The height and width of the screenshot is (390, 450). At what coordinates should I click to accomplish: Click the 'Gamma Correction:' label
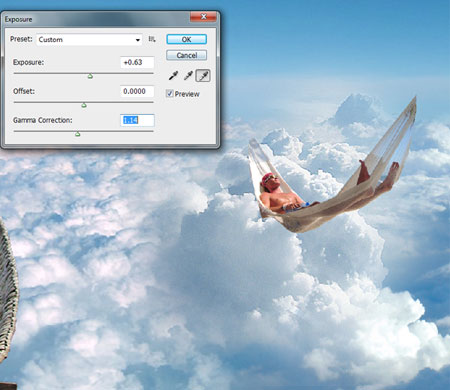(43, 120)
